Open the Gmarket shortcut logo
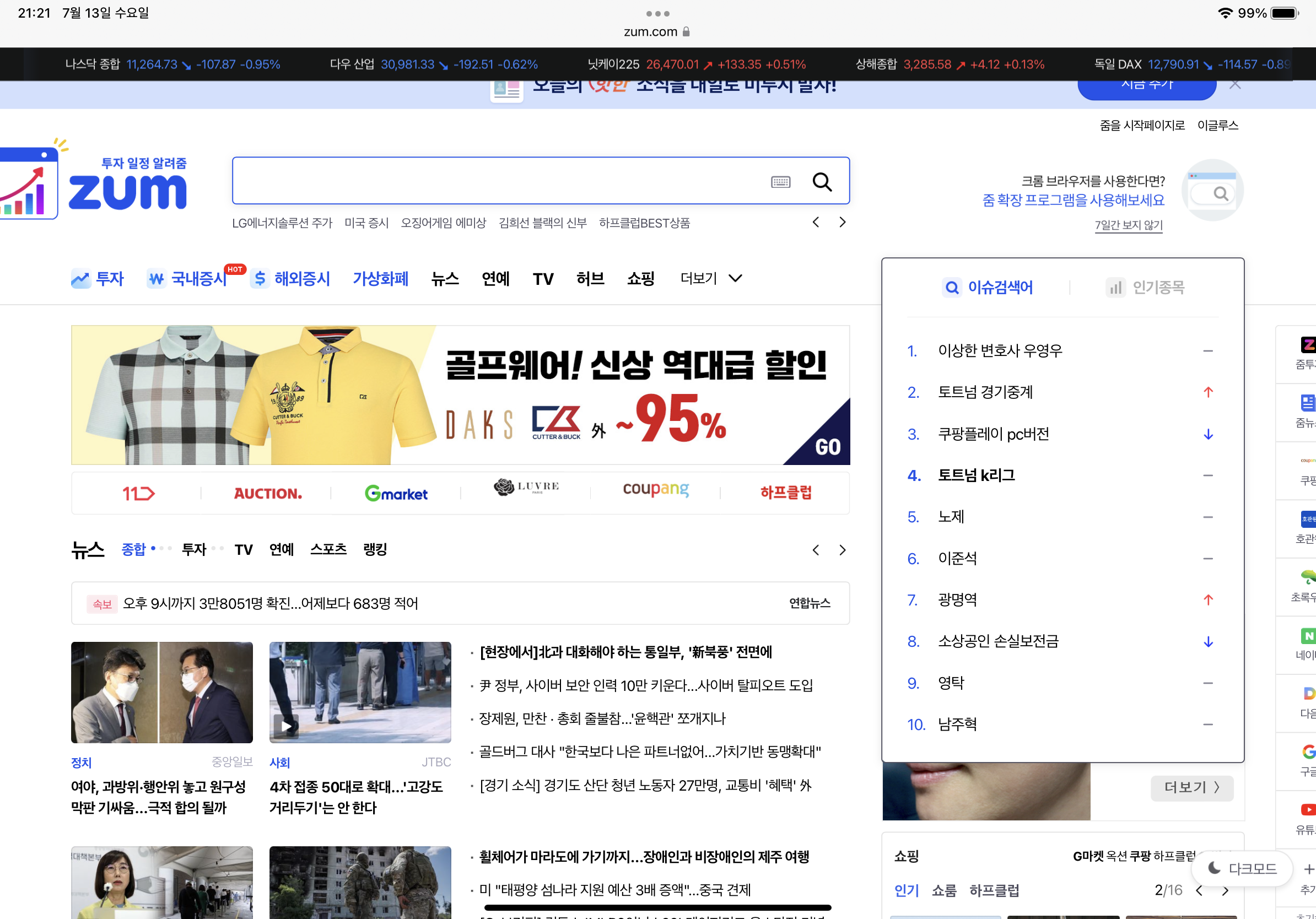 tap(396, 493)
